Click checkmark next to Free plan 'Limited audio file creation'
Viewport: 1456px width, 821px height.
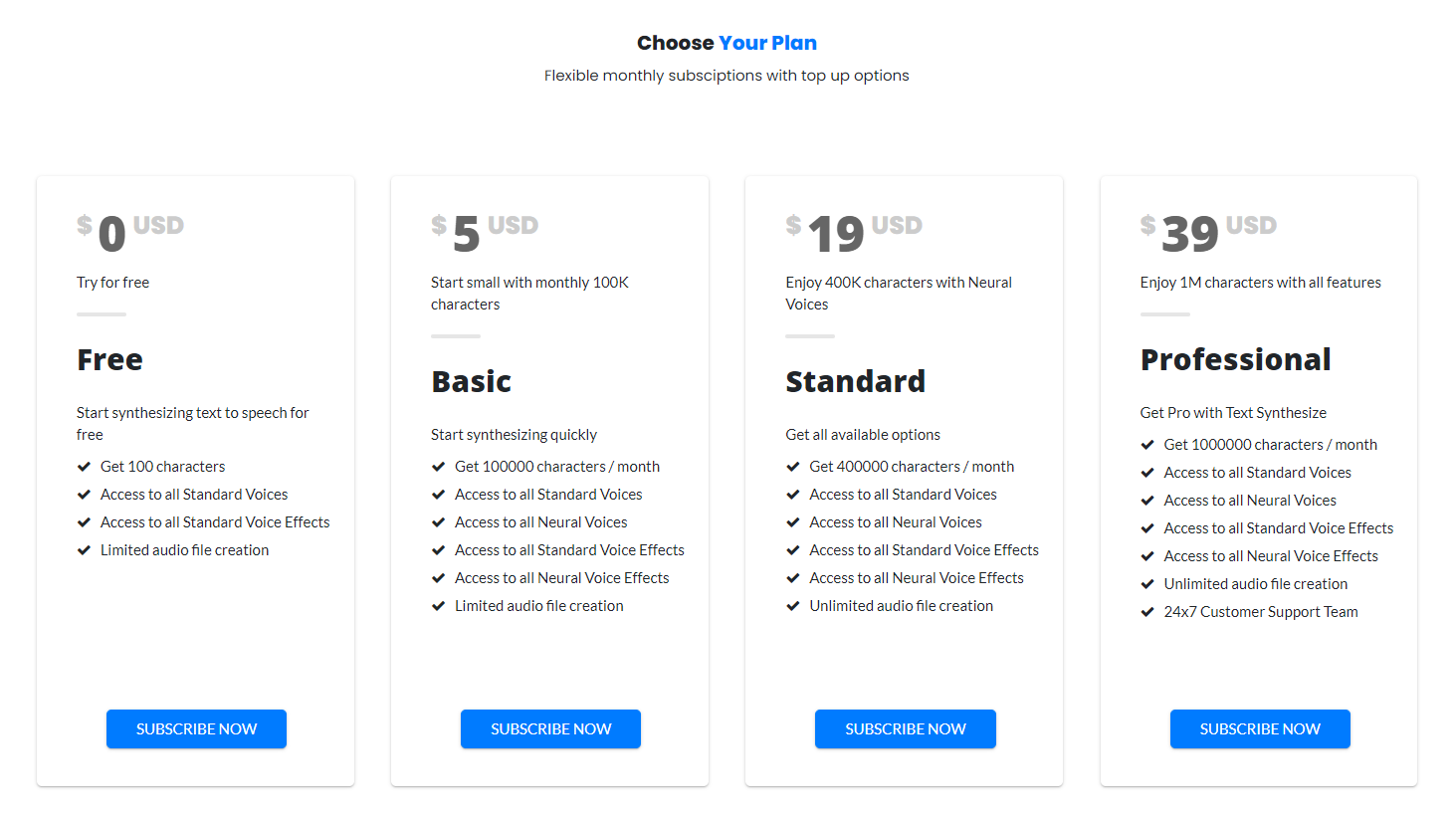(x=85, y=550)
